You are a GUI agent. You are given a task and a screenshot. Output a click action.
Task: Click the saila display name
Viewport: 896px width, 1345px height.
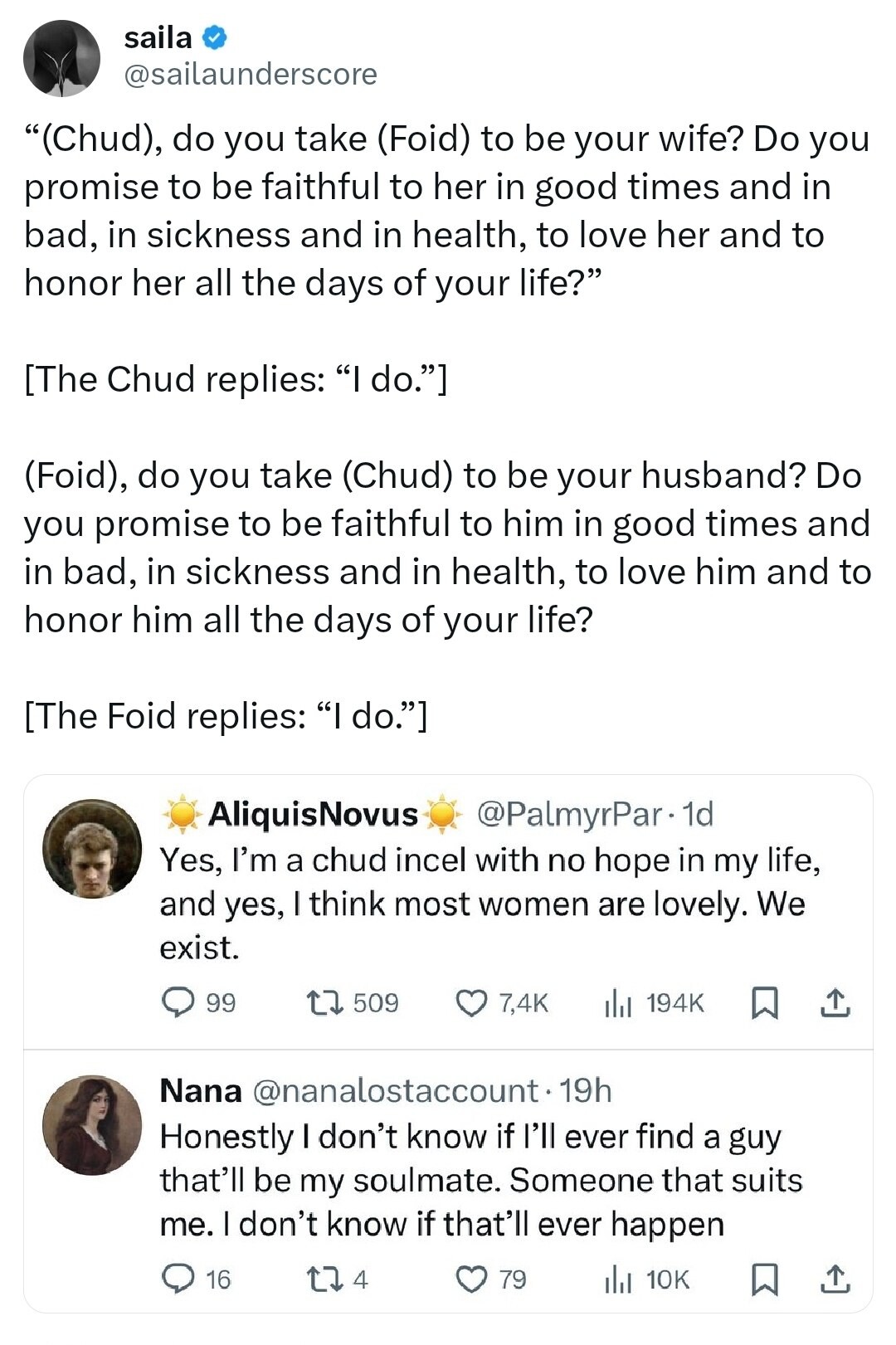click(x=158, y=37)
